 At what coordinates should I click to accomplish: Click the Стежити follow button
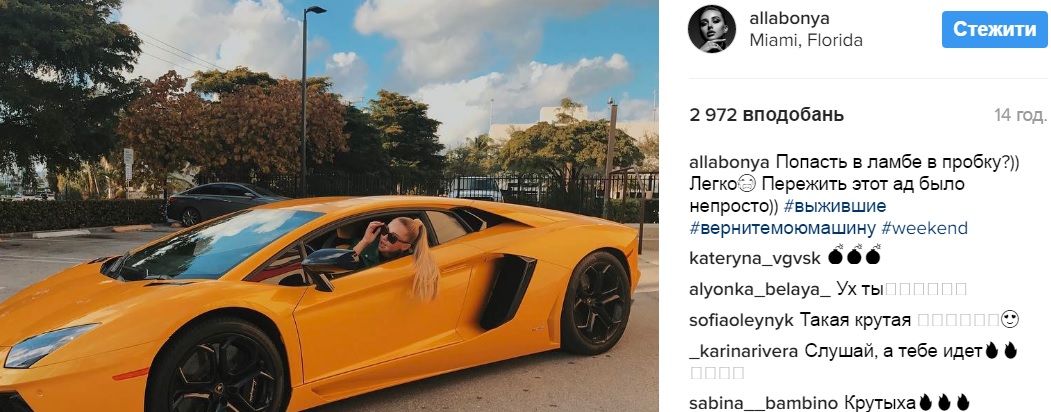click(x=994, y=29)
